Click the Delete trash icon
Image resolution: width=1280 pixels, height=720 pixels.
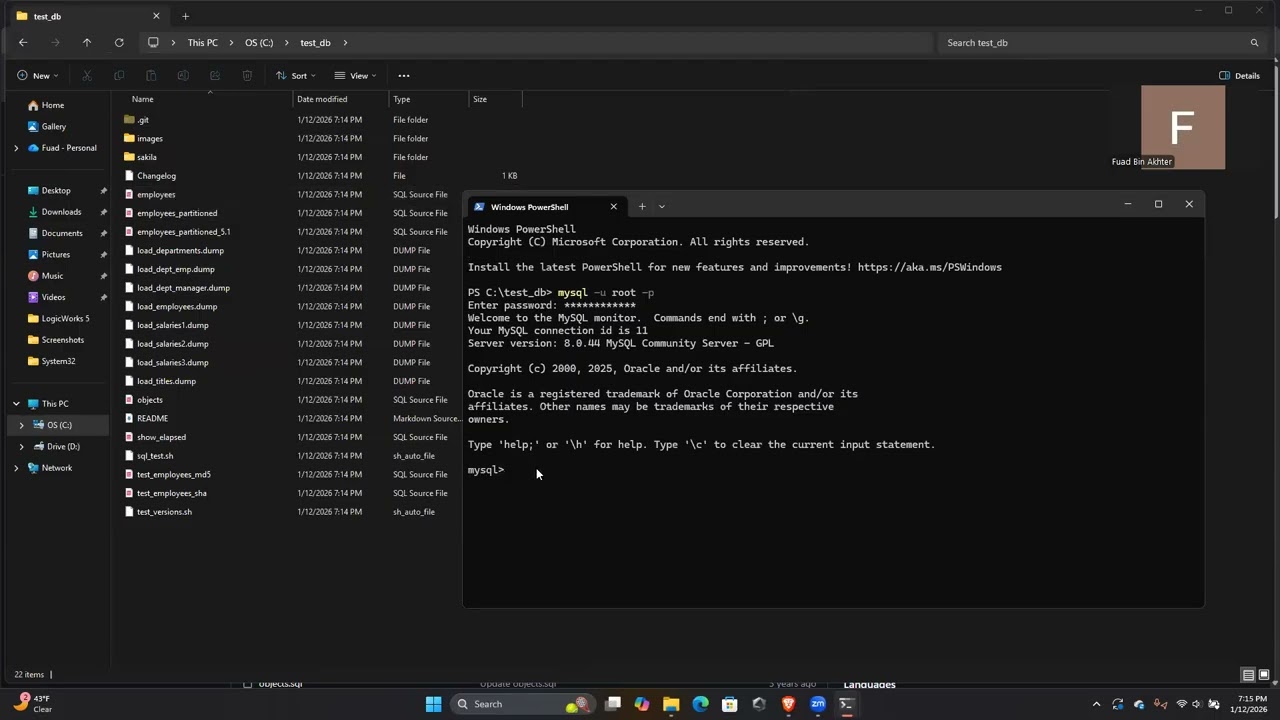[x=247, y=76]
